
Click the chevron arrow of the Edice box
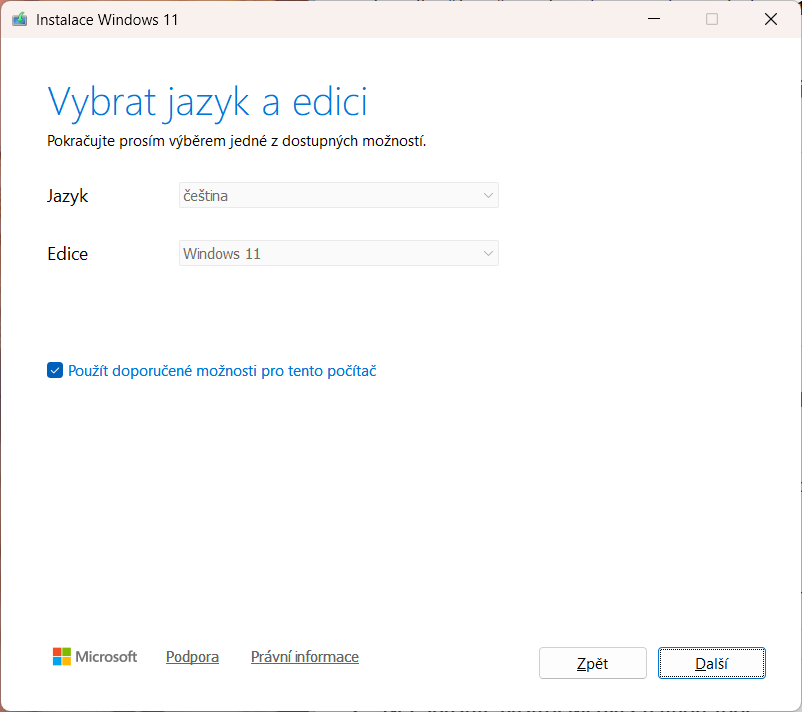point(488,254)
